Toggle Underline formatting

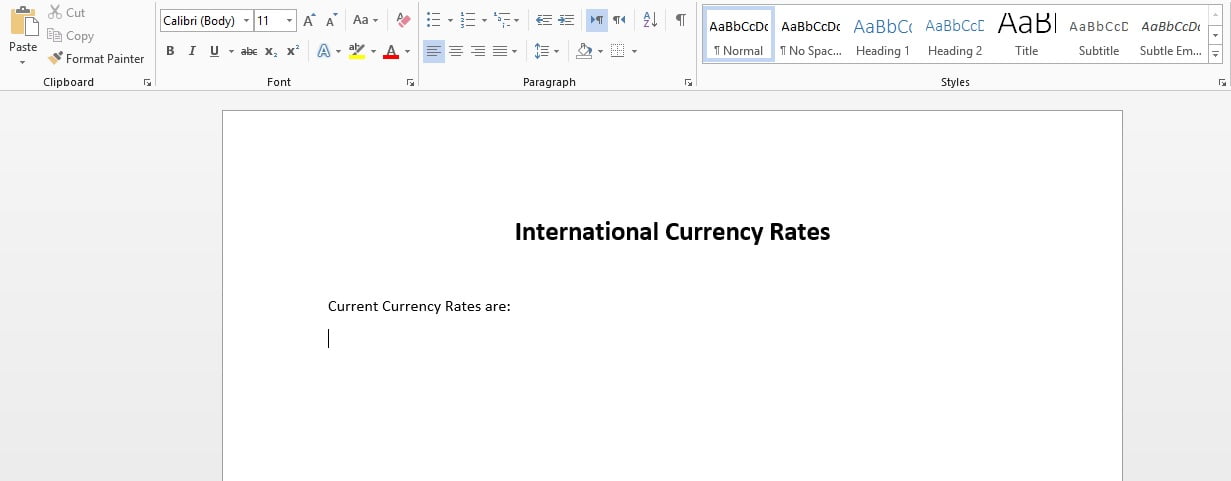click(214, 51)
